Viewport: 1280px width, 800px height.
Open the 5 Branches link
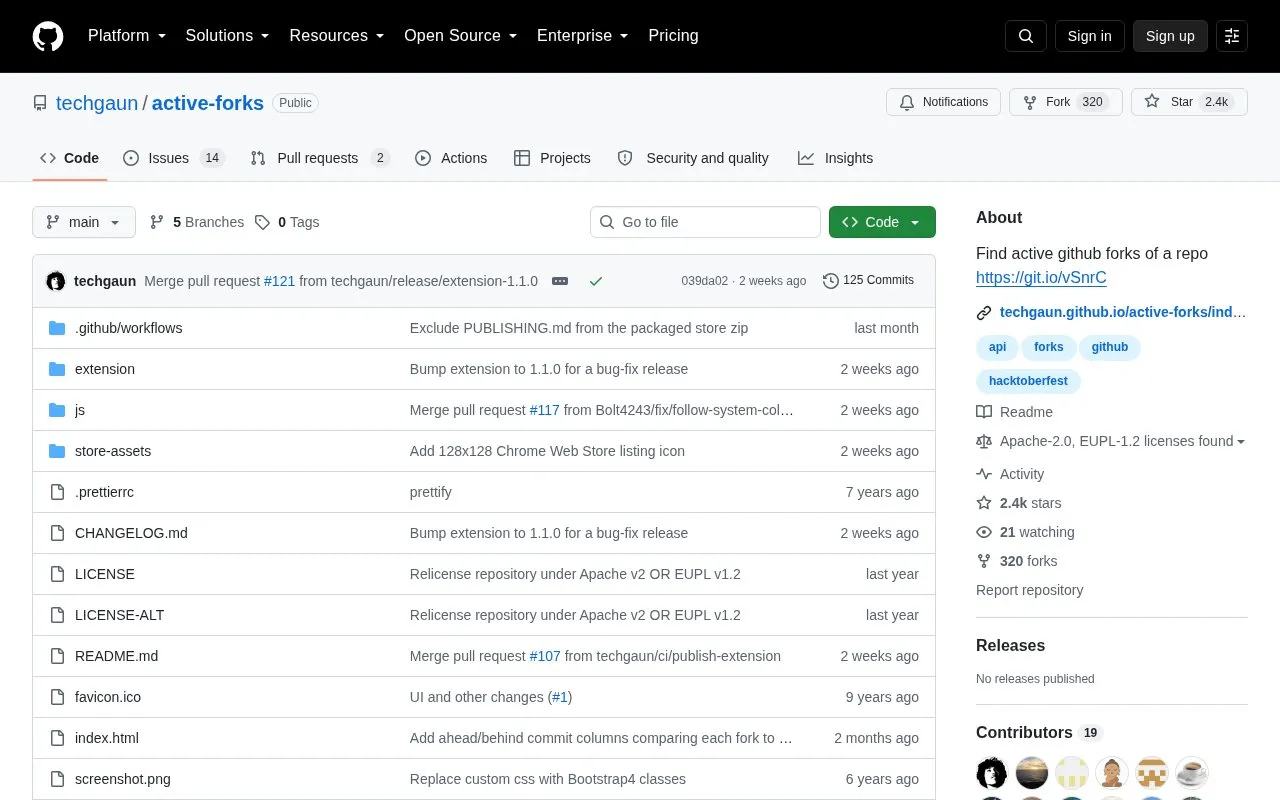pyautogui.click(x=197, y=222)
